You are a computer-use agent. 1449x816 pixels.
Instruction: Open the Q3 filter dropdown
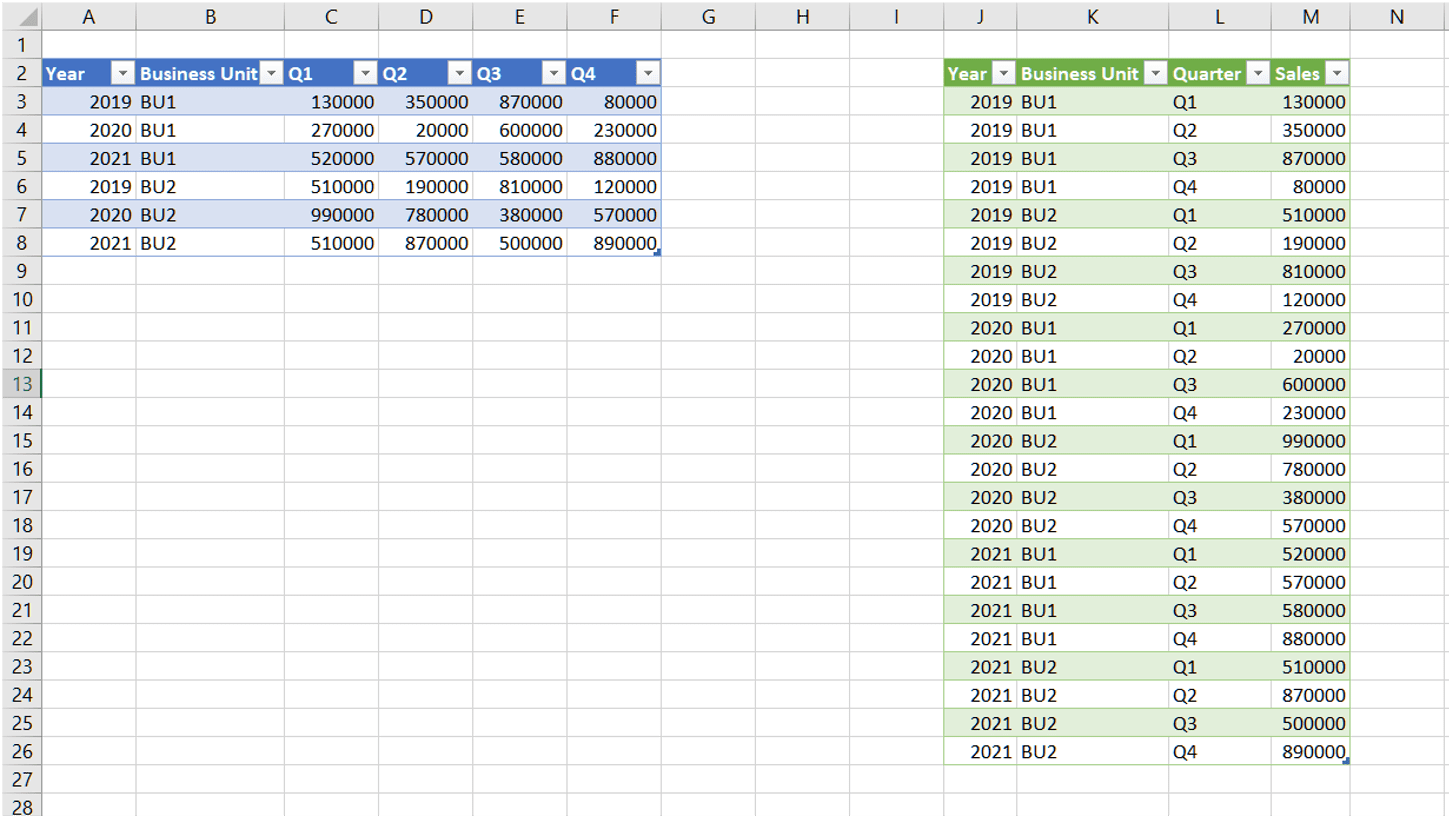(552, 73)
